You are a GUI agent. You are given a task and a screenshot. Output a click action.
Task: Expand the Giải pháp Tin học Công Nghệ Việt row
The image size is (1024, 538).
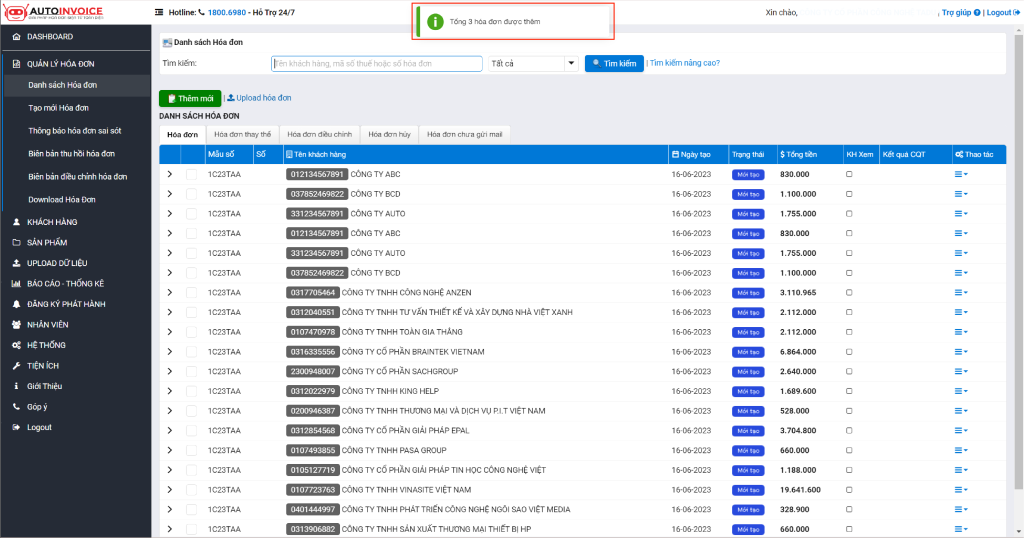click(170, 470)
